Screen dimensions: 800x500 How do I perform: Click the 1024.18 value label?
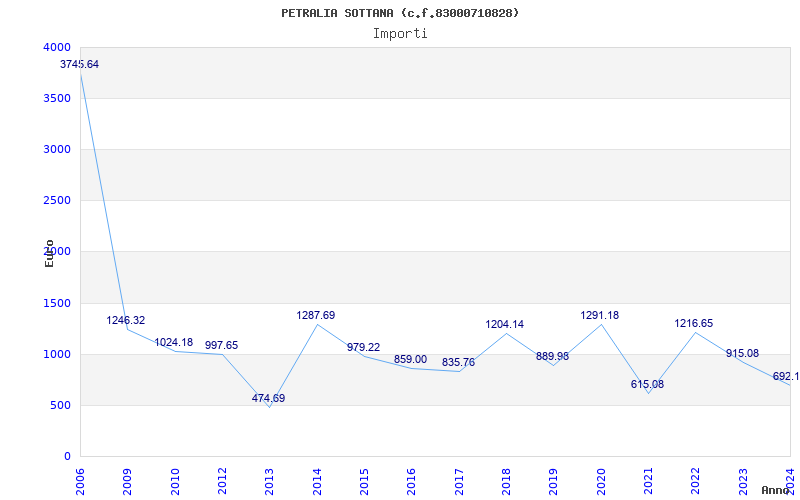coord(173,342)
